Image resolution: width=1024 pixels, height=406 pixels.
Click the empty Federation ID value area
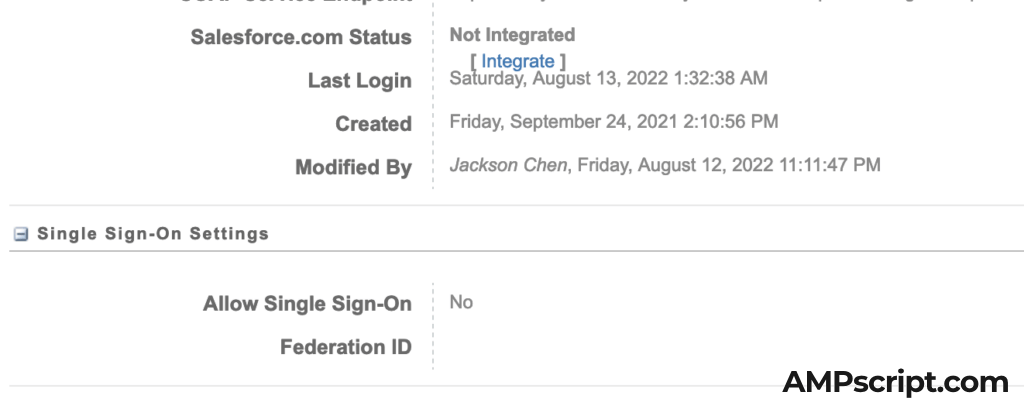point(600,348)
